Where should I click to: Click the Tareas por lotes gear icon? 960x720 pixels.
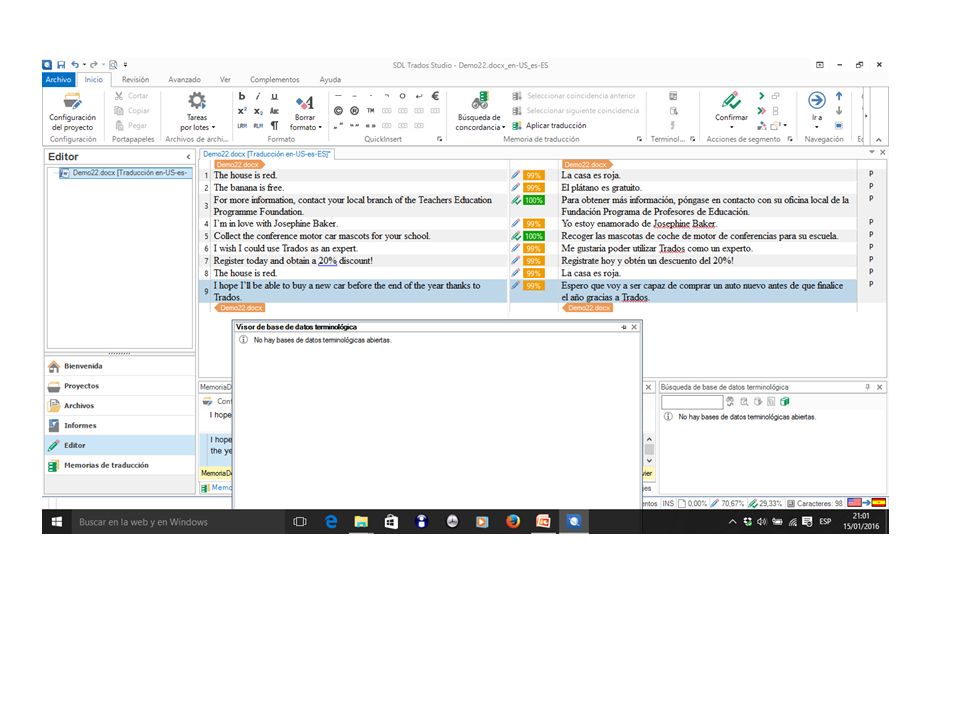197,100
